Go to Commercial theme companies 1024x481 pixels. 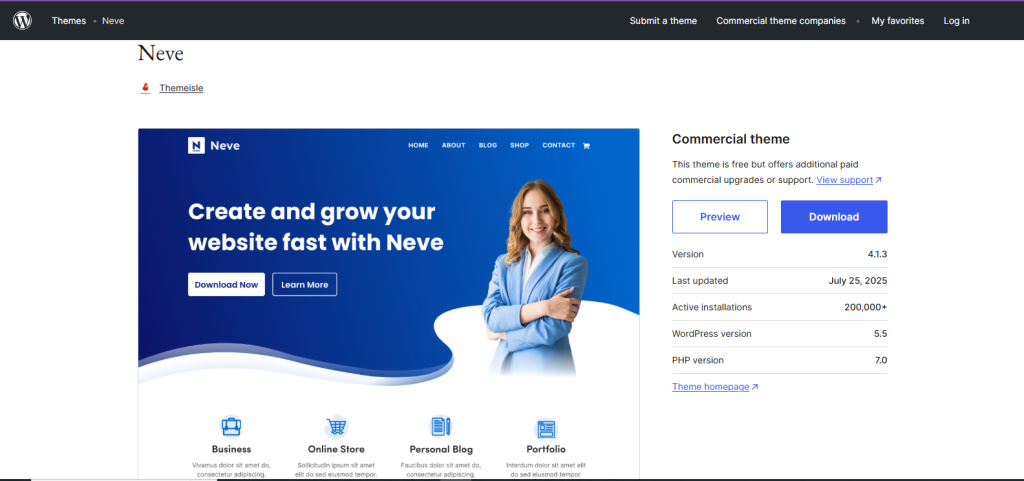pyautogui.click(x=780, y=21)
